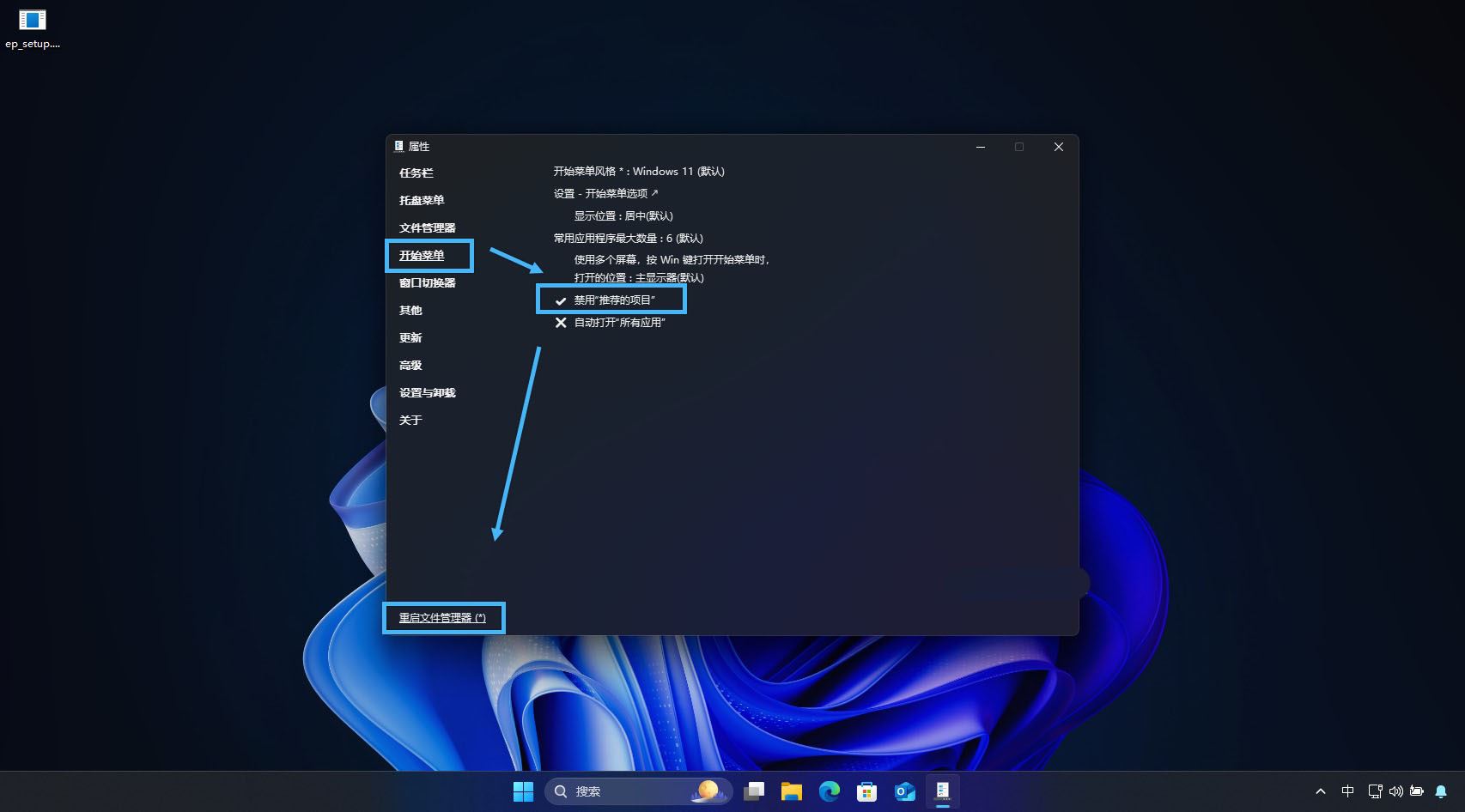Change 开始菜单风格 Windows 11 option
Image resolution: width=1465 pixels, height=812 pixels.
tap(639, 172)
